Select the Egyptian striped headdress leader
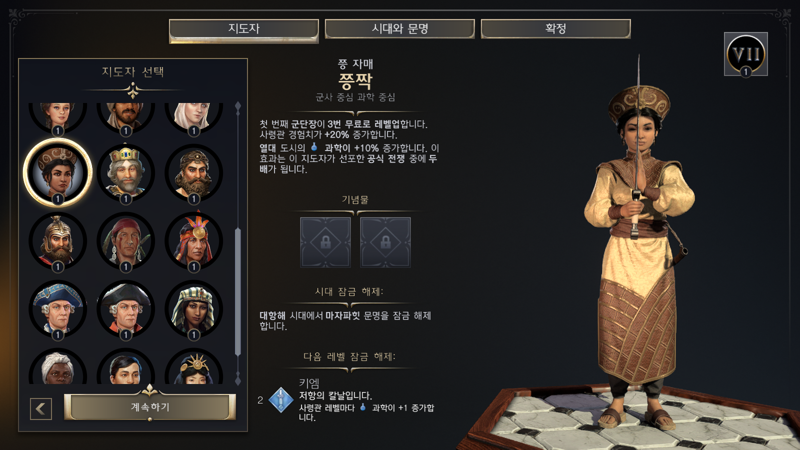 [x=193, y=309]
